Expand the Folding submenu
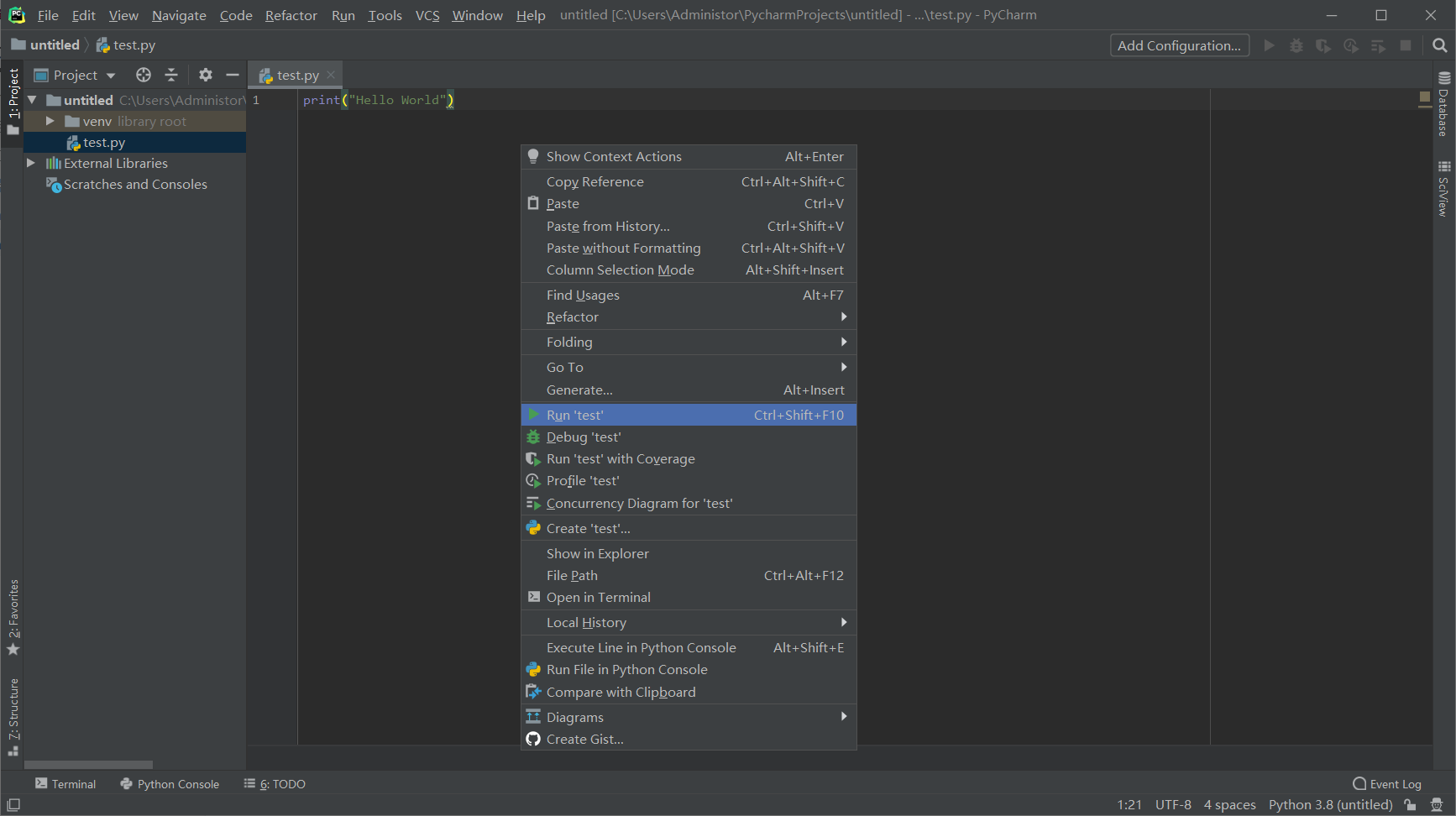1456x816 pixels. [689, 342]
